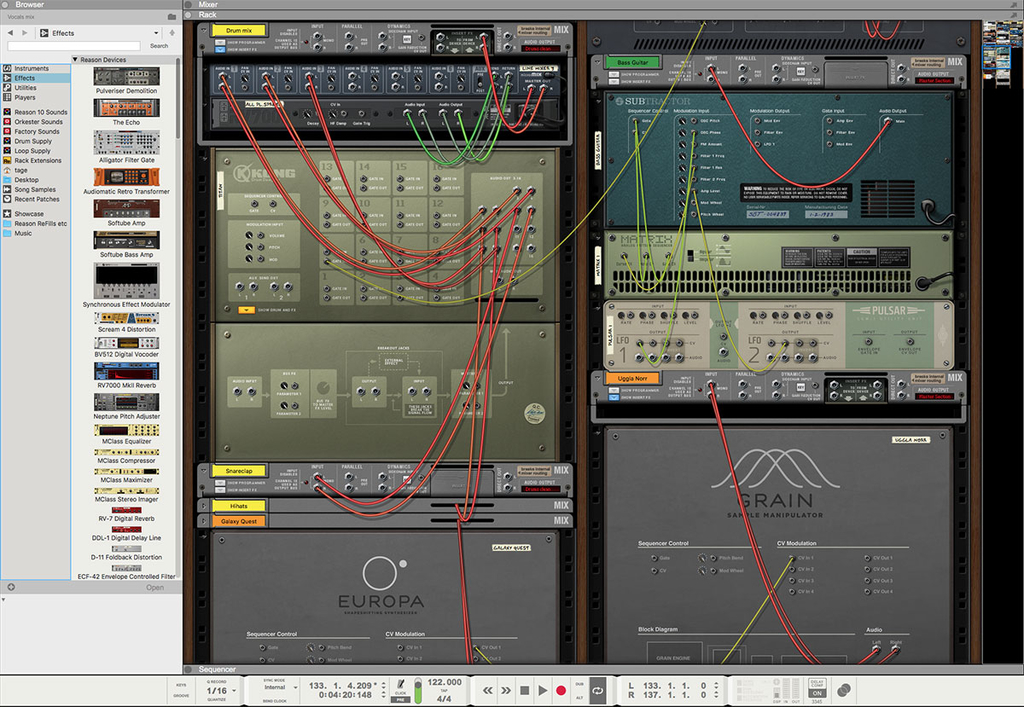Select The Echo device thumbnail
Viewport: 1024px width, 707px height.
126,108
